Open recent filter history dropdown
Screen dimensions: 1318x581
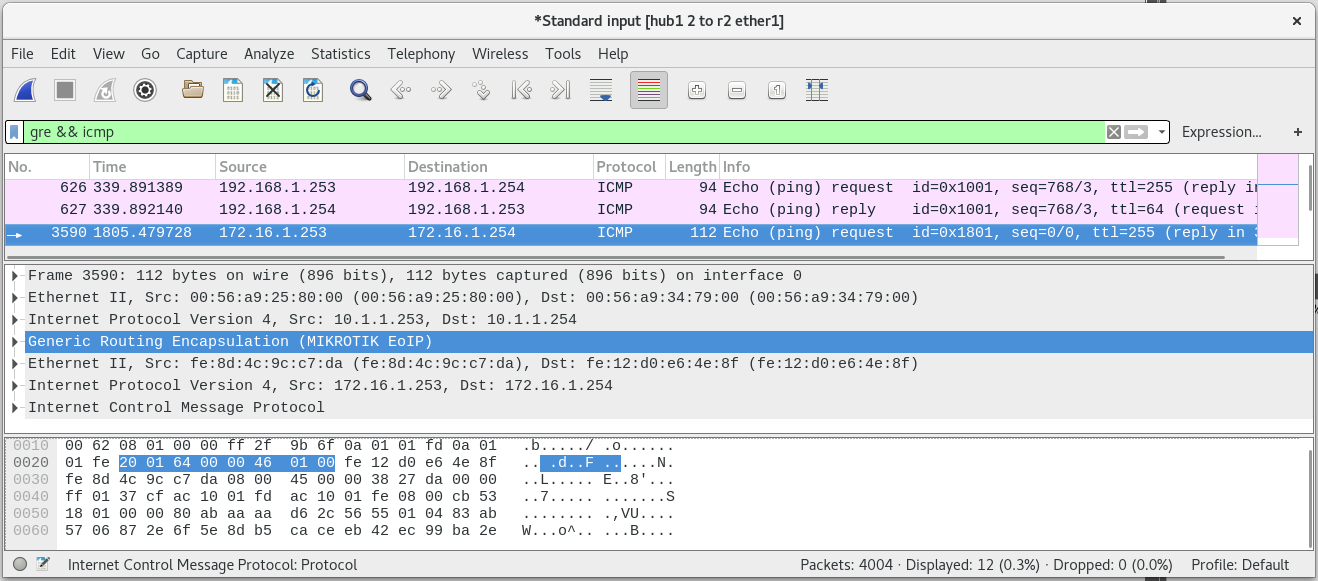(1161, 132)
